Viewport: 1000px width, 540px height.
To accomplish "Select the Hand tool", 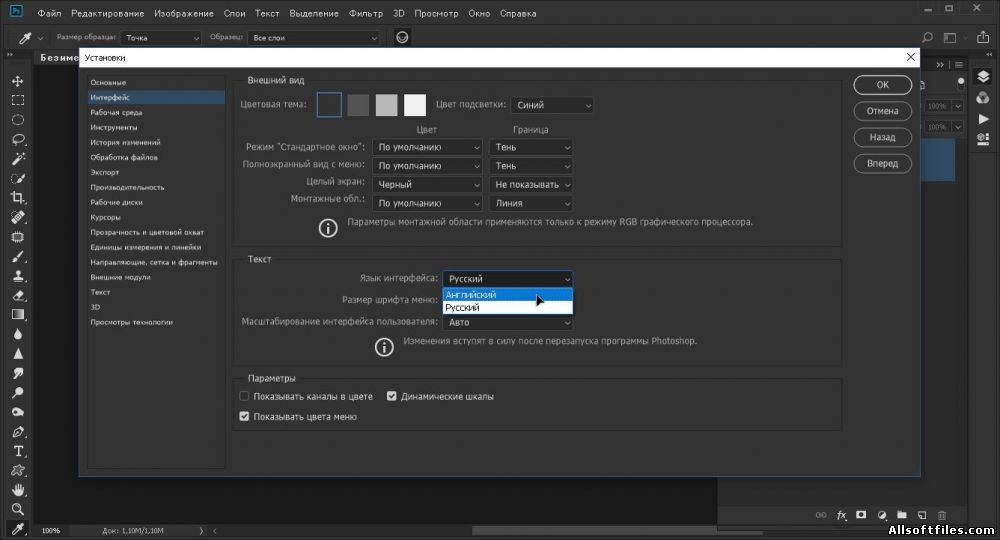I will click(x=18, y=490).
